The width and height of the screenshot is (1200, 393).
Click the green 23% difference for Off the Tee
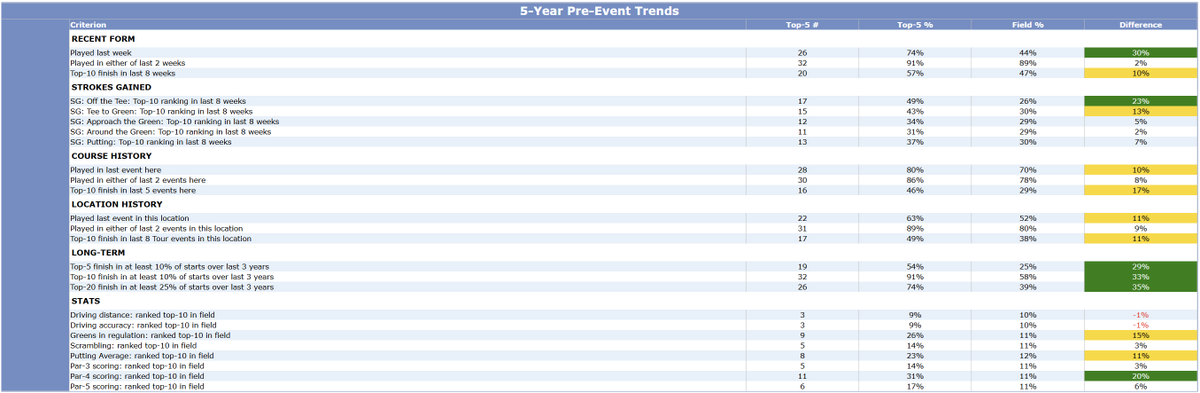1140,101
